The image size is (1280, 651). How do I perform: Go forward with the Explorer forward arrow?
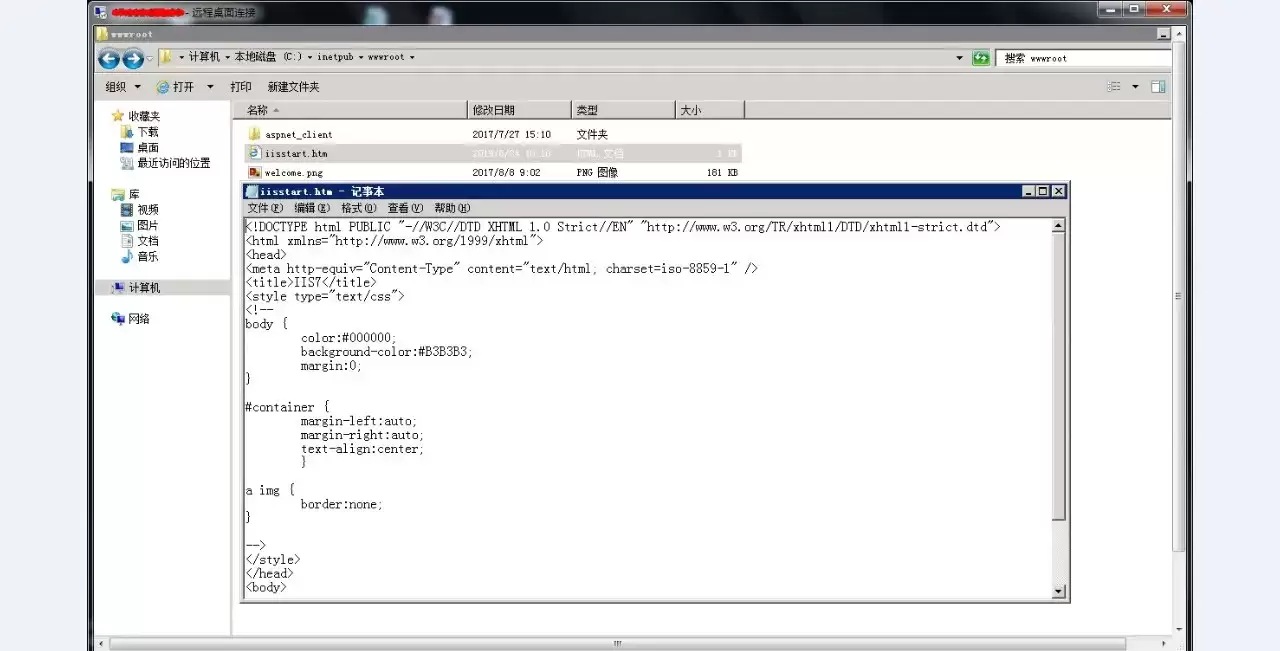[x=132, y=58]
